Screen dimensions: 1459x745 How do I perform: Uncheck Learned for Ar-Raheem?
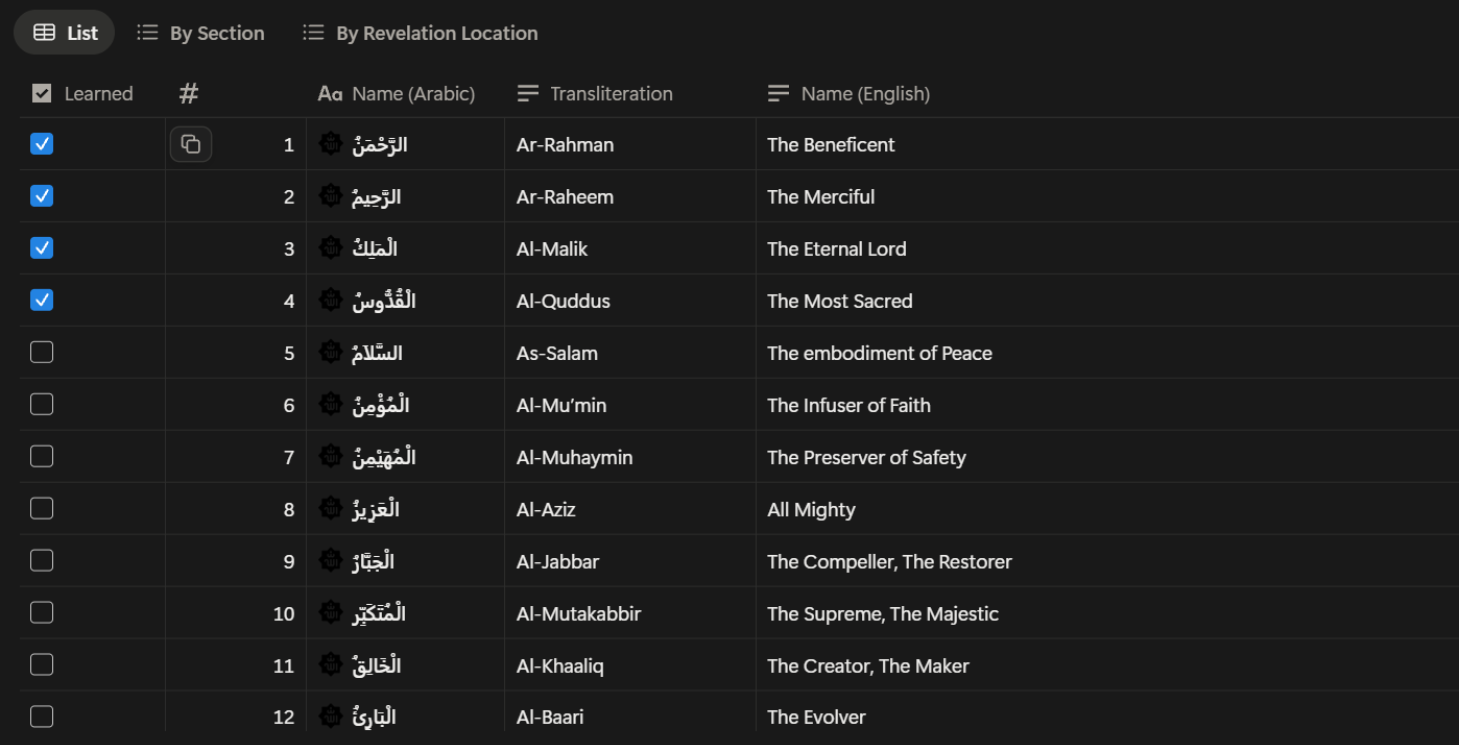tap(42, 196)
